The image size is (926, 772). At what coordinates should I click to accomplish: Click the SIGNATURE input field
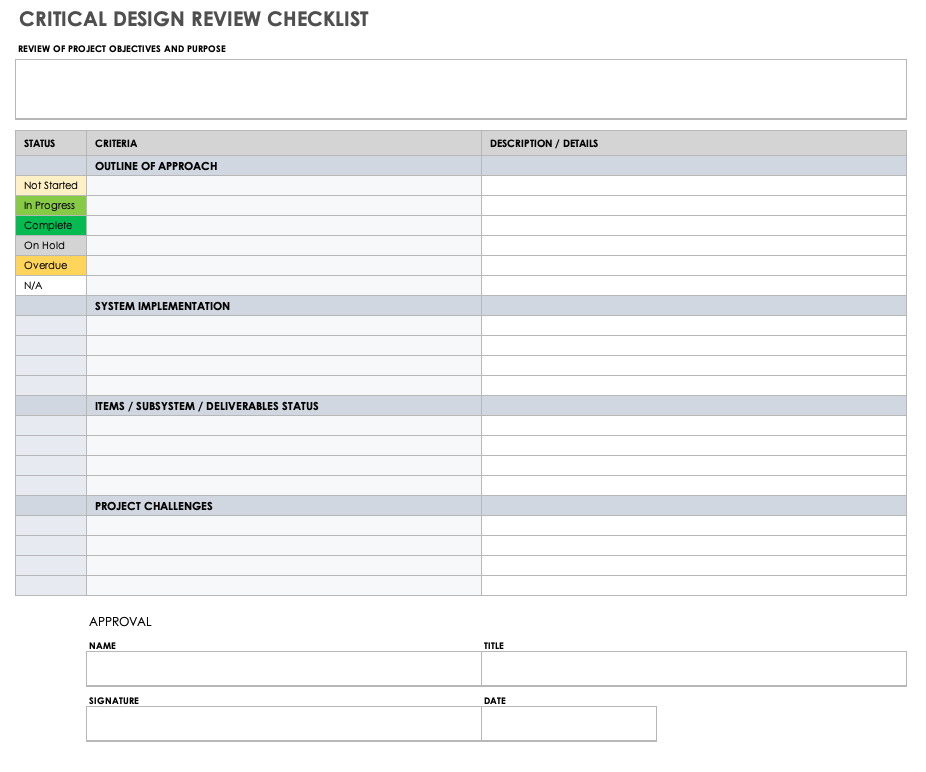point(284,724)
